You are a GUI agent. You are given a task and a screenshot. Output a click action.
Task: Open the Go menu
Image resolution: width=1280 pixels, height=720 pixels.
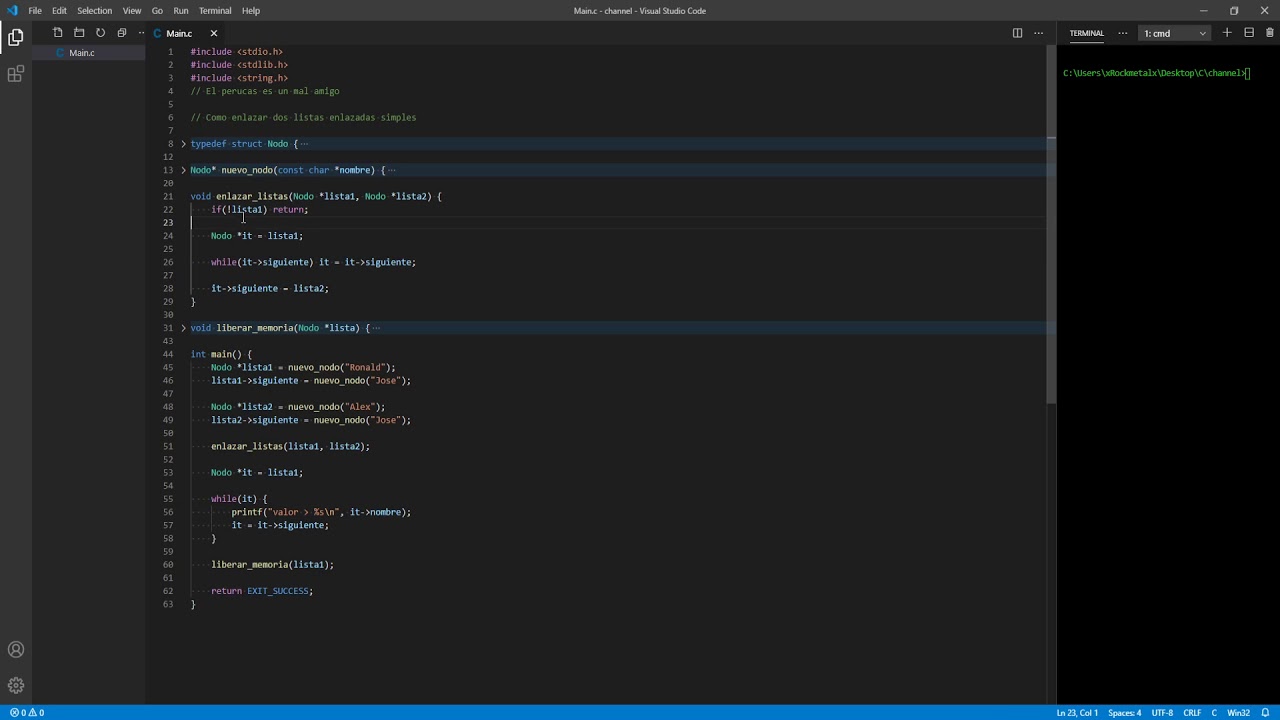click(x=157, y=11)
